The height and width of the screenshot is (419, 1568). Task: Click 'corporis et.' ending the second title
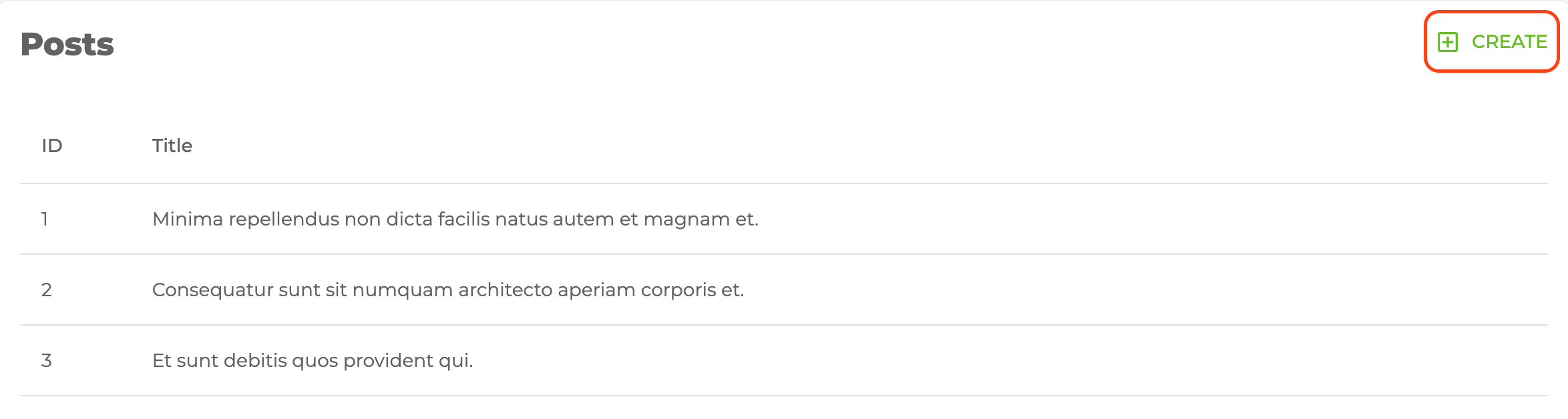pyautogui.click(x=693, y=290)
